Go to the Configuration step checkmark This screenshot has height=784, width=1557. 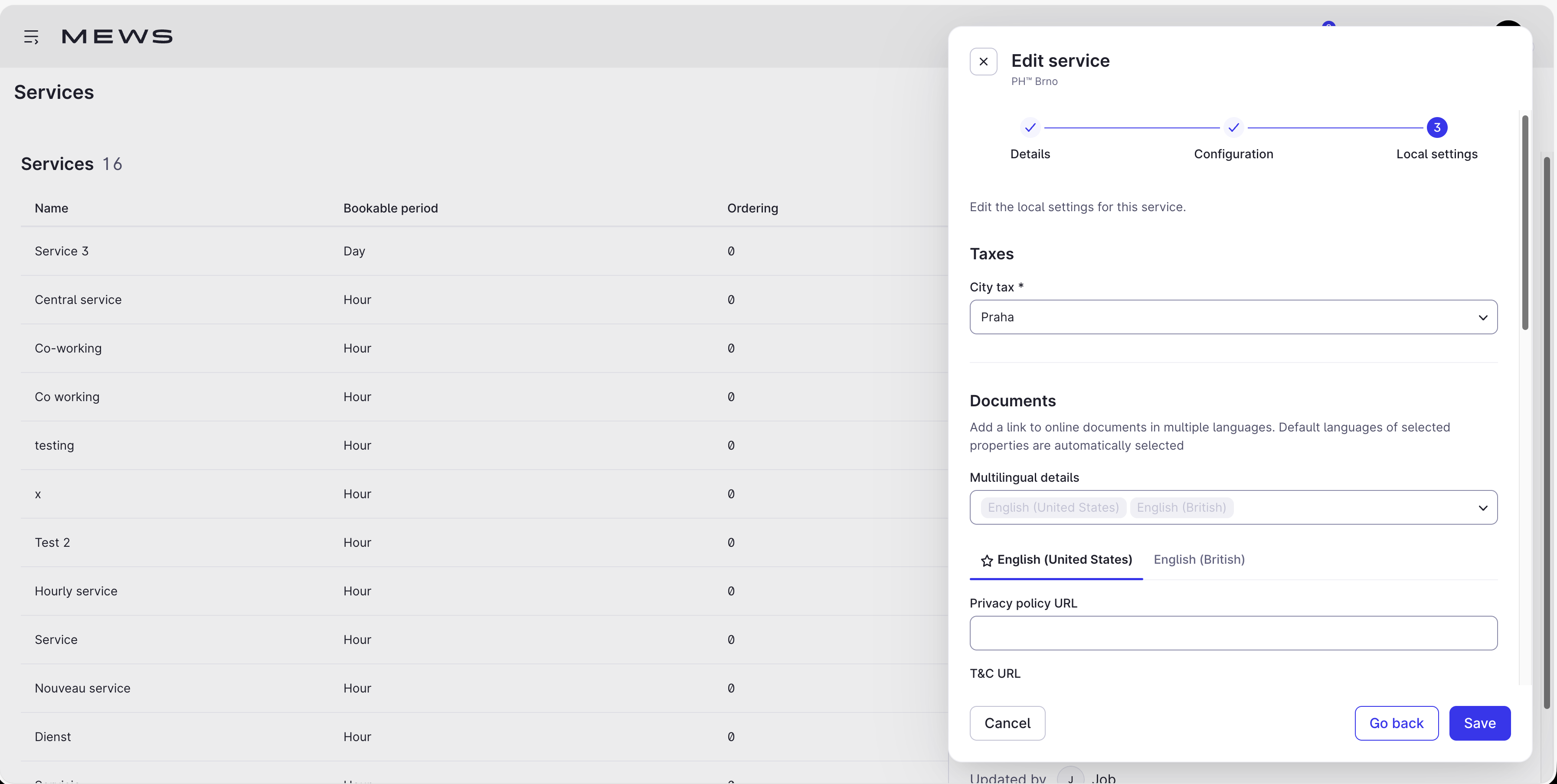(1233, 127)
